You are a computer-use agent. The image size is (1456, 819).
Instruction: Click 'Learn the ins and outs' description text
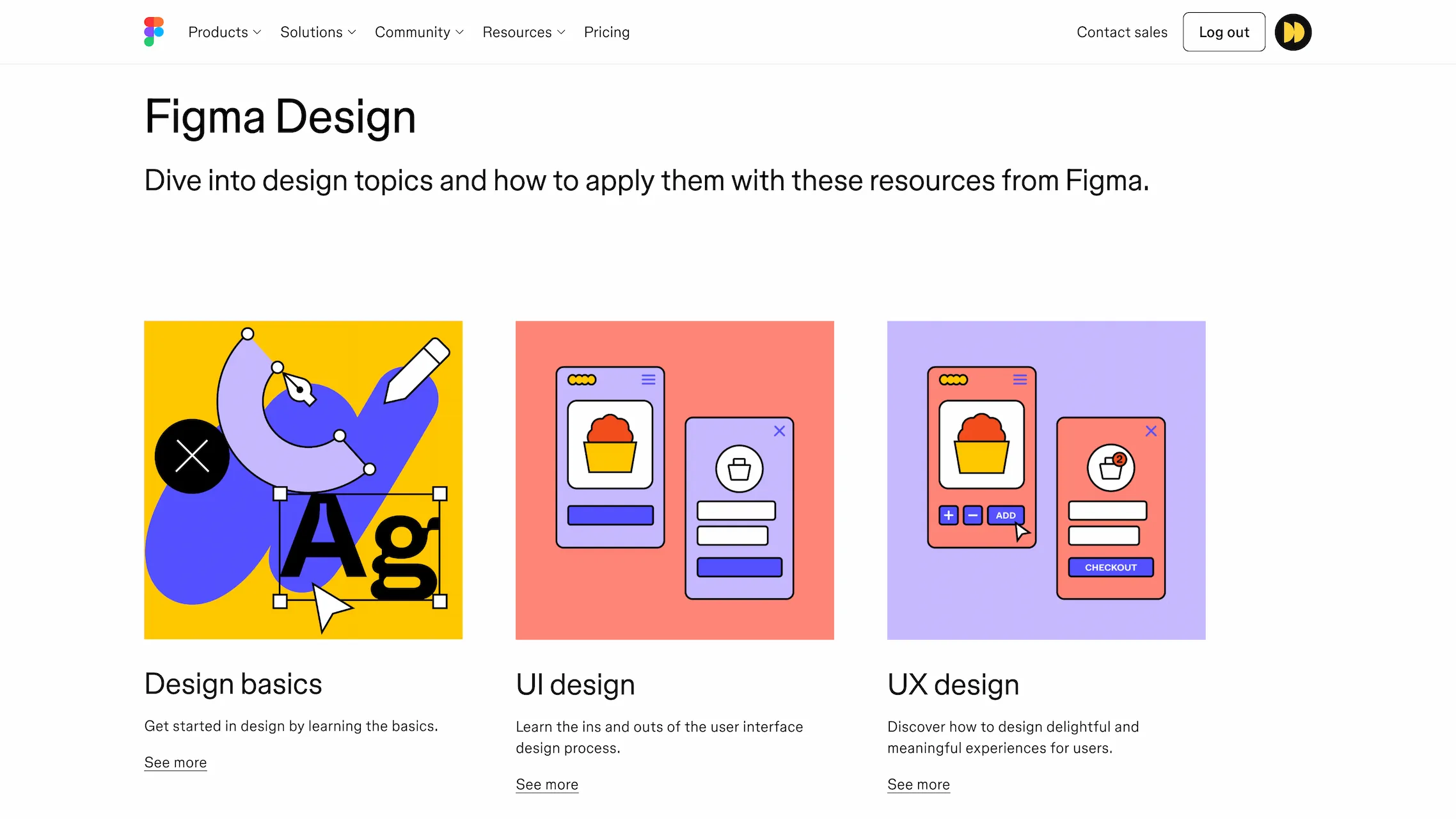(x=660, y=737)
